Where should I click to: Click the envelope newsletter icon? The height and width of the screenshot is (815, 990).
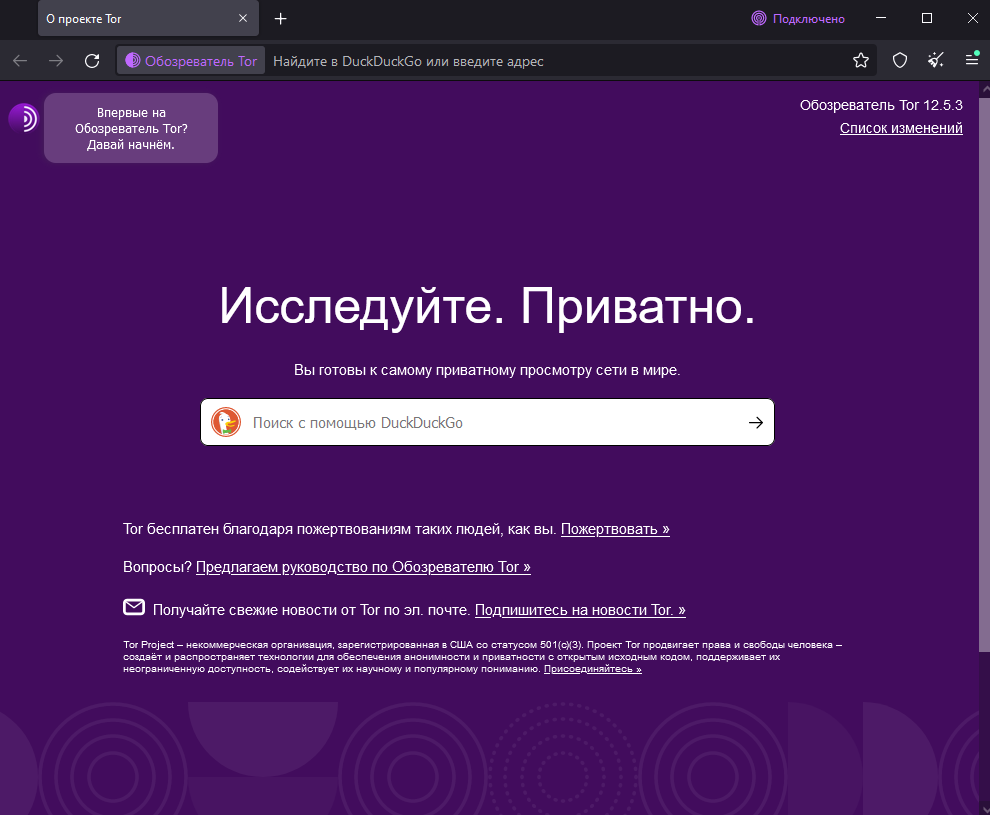[134, 607]
